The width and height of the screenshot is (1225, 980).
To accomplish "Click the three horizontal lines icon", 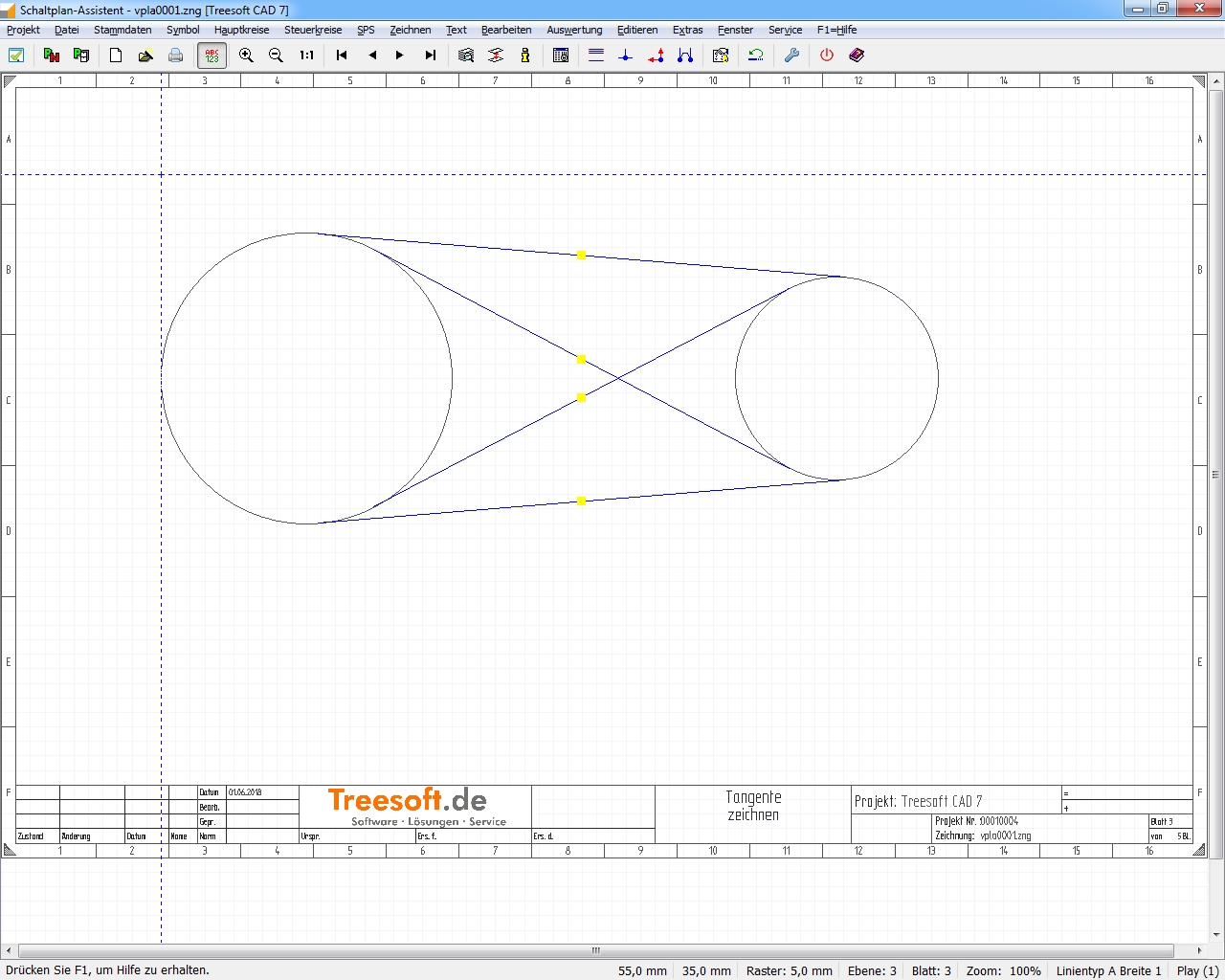I will (596, 56).
